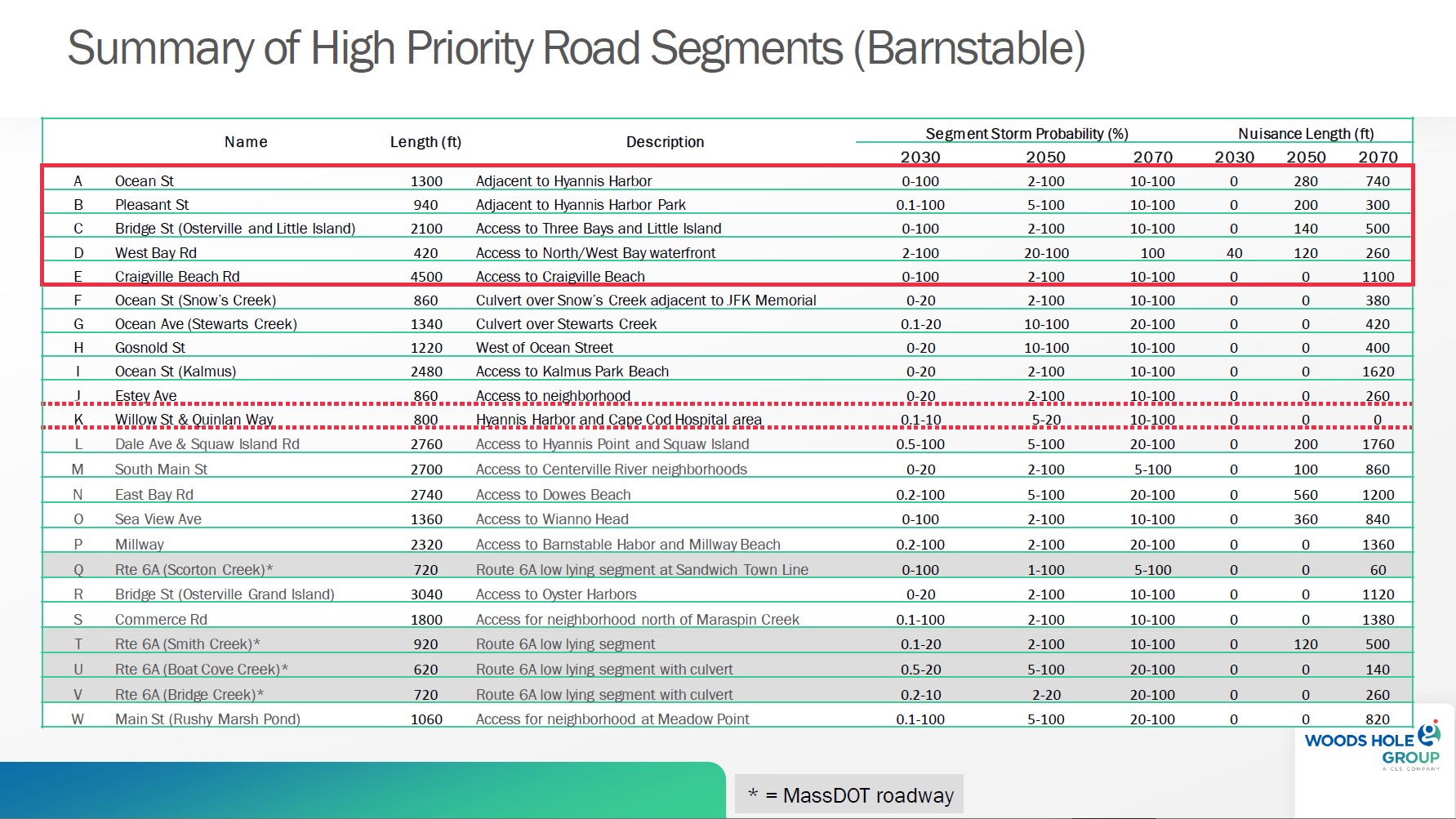Image resolution: width=1456 pixels, height=819 pixels.
Task: Select 'Access to Three Bays and Little Island'
Action: [599, 229]
